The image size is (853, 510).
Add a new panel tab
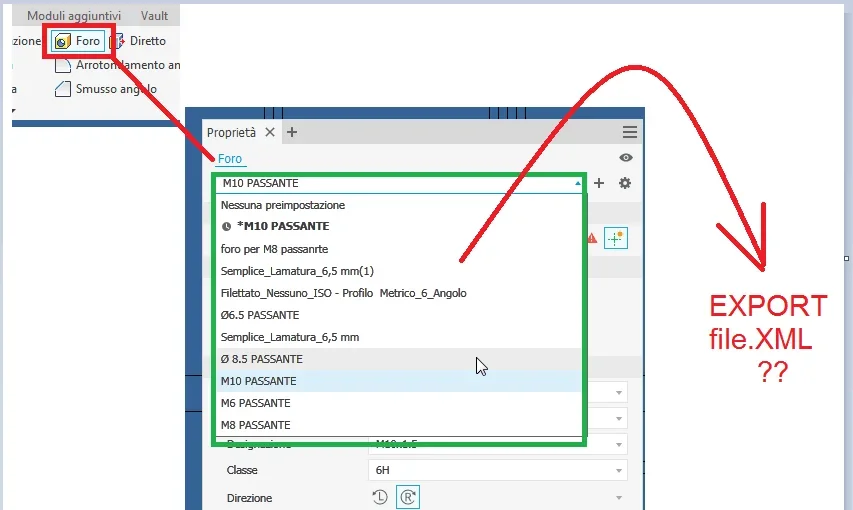pyautogui.click(x=292, y=132)
